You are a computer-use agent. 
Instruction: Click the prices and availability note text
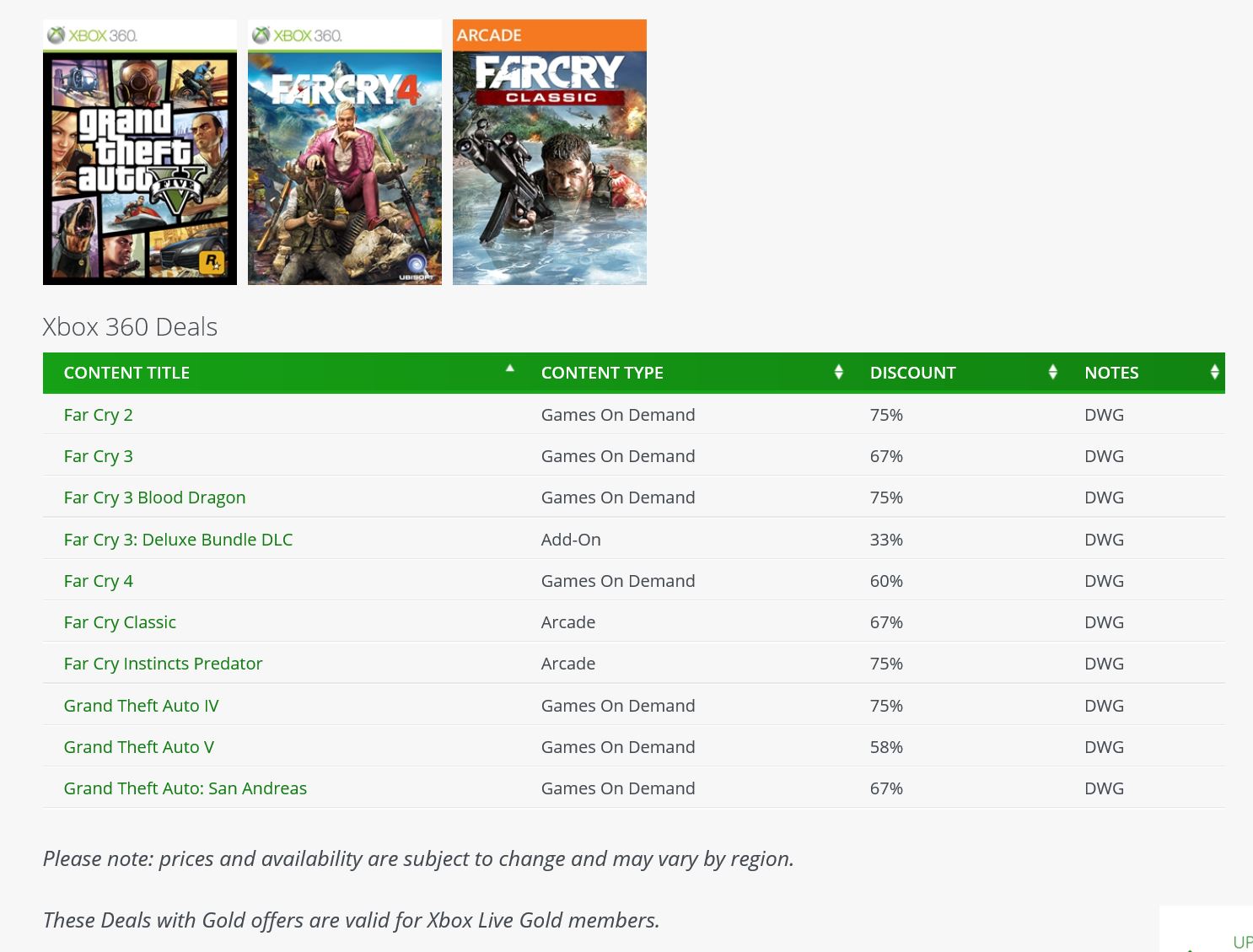(419, 859)
